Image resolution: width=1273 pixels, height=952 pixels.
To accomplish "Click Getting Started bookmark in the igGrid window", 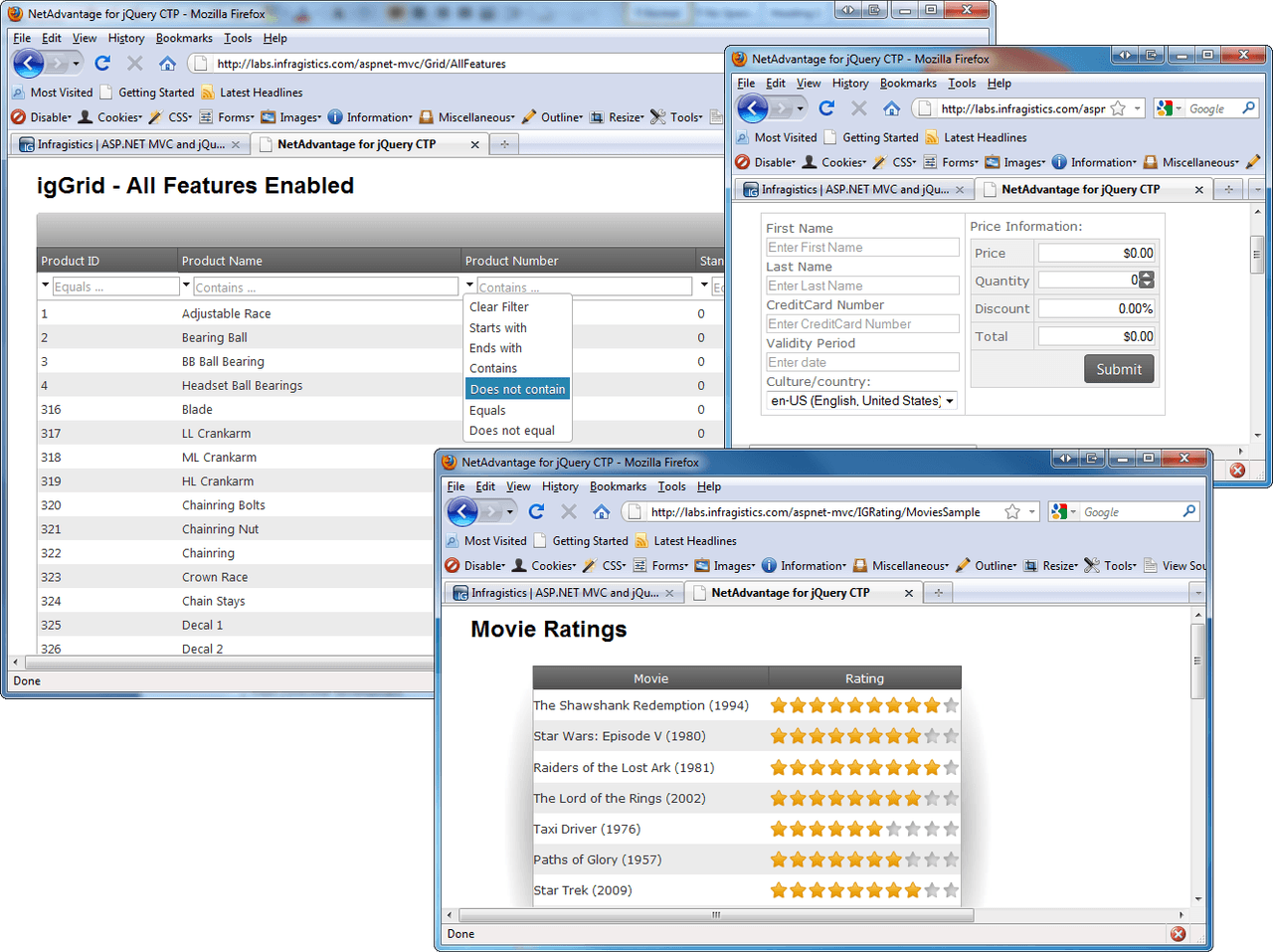I will click(x=146, y=93).
